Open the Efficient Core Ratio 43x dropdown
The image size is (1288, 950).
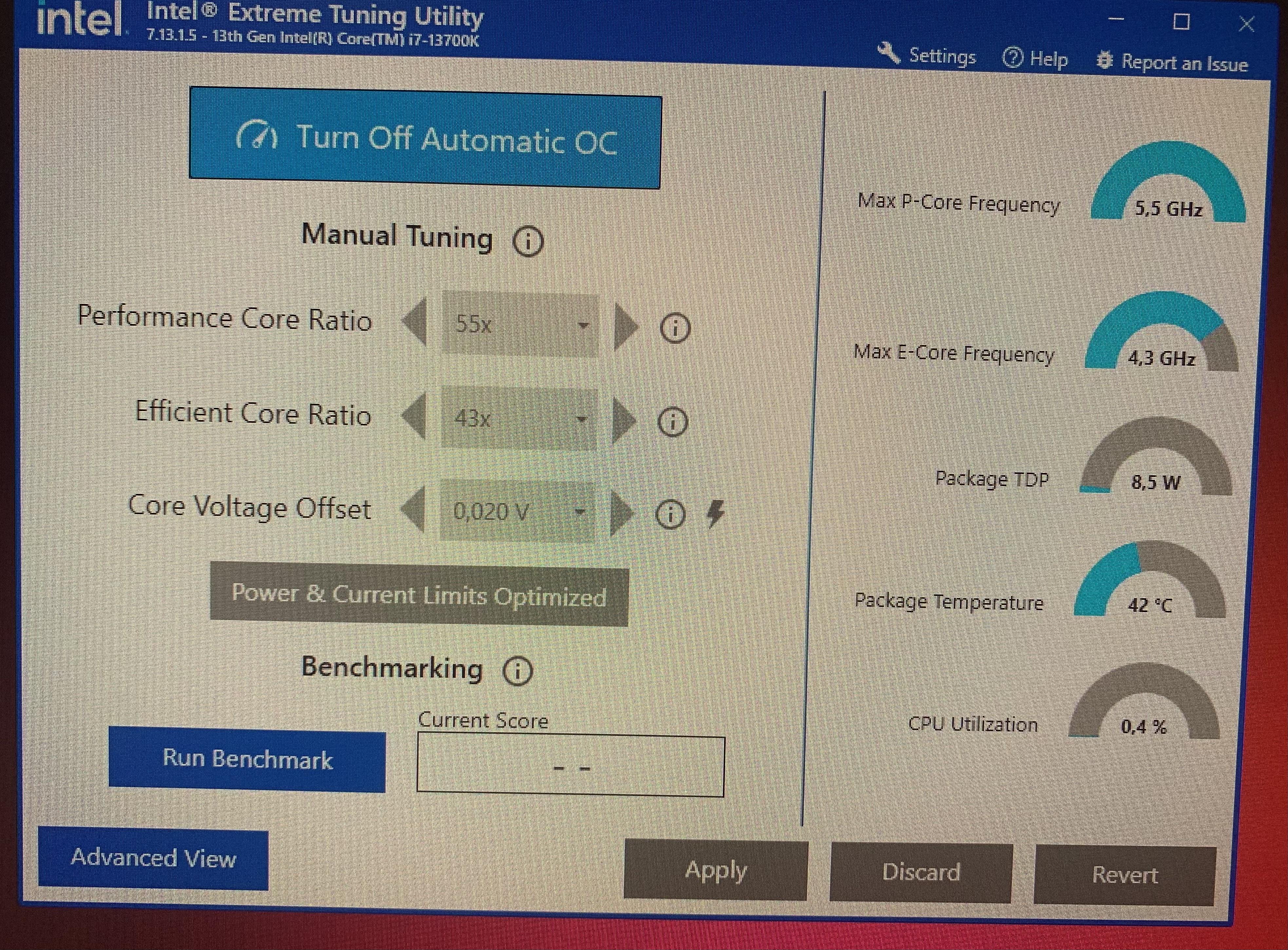[519, 418]
